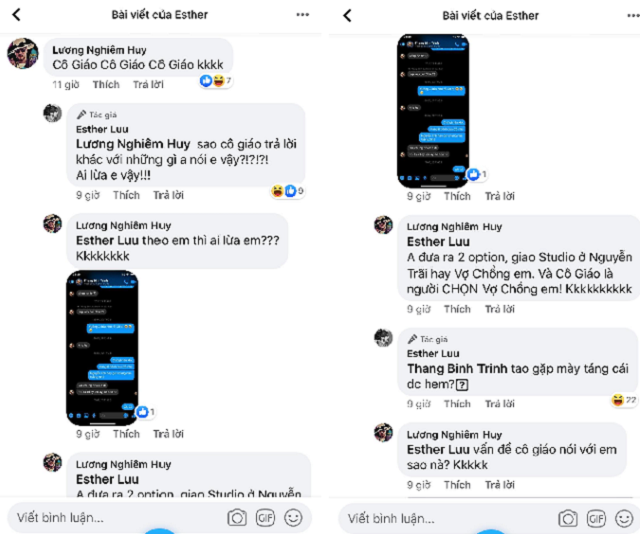Open the GIF picker in the left comment bar

point(265,518)
